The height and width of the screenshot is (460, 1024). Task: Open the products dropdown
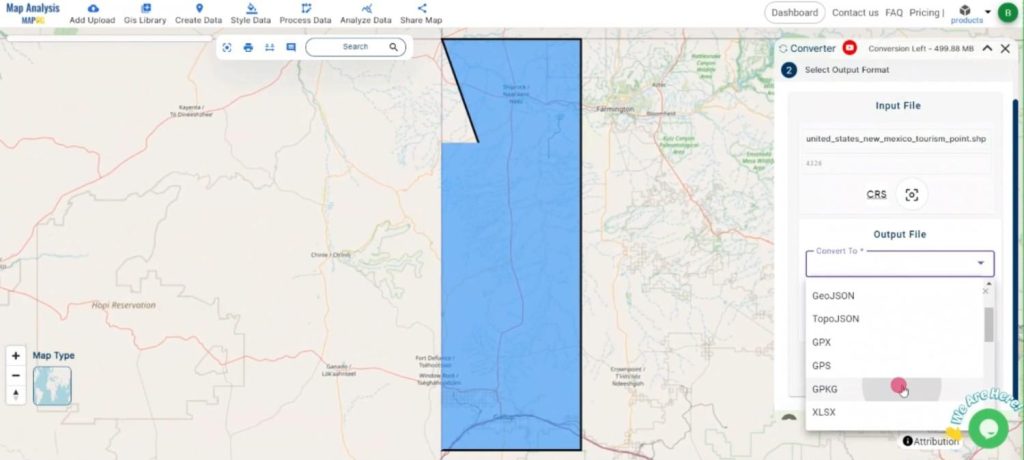coord(966,13)
